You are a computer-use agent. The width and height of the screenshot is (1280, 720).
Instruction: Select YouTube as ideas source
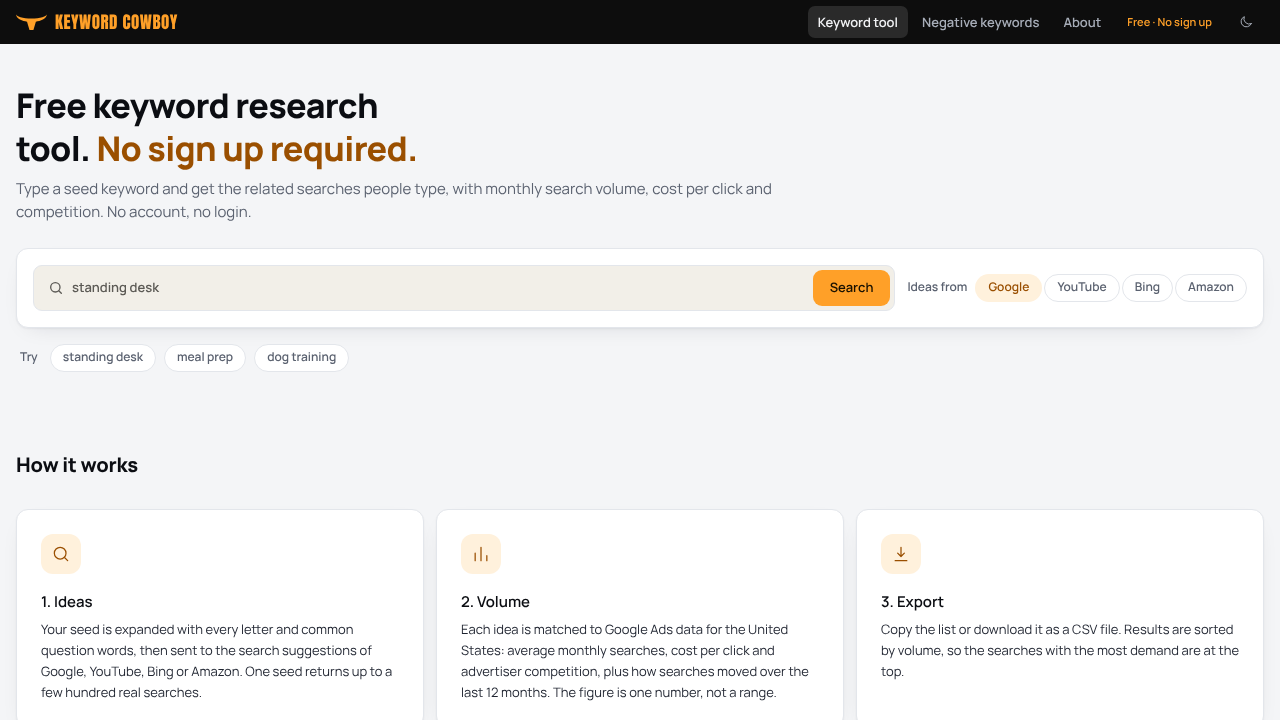point(1082,287)
